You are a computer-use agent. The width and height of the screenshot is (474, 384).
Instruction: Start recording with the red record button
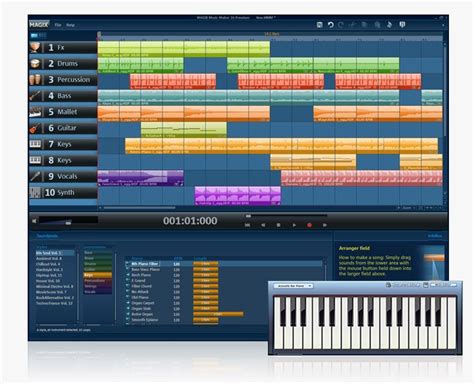309,225
